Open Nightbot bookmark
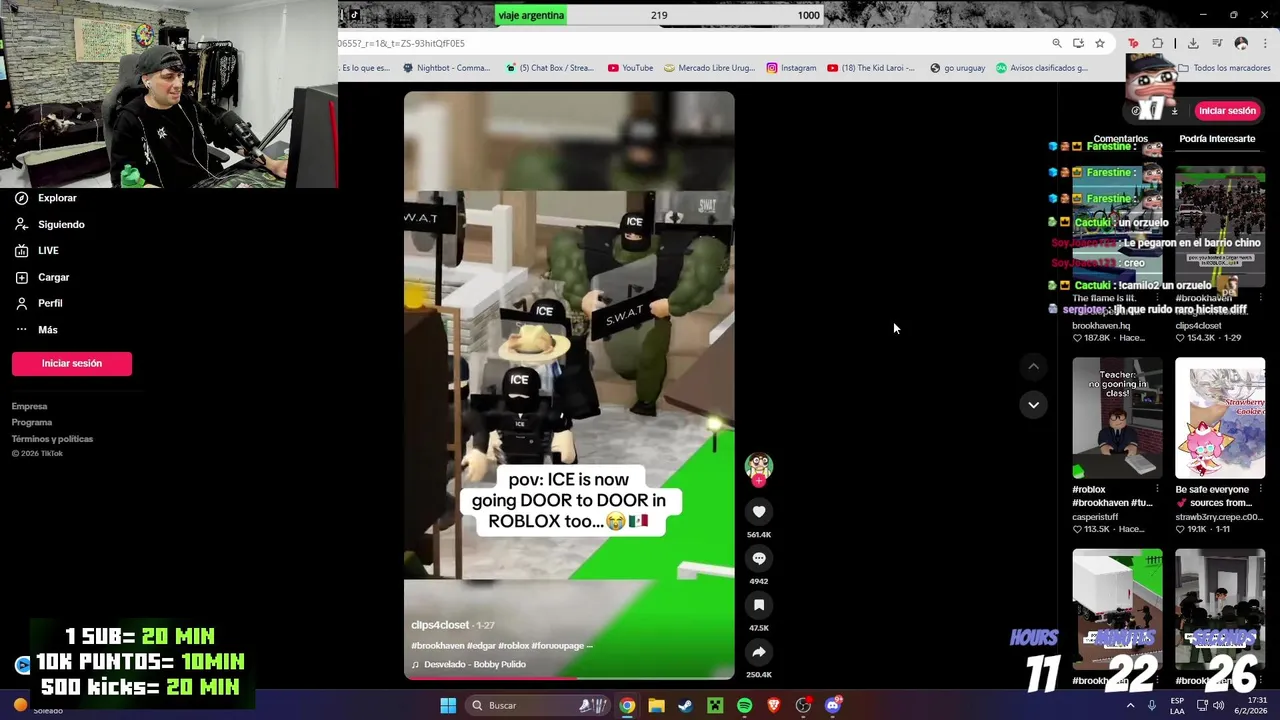 click(x=446, y=68)
